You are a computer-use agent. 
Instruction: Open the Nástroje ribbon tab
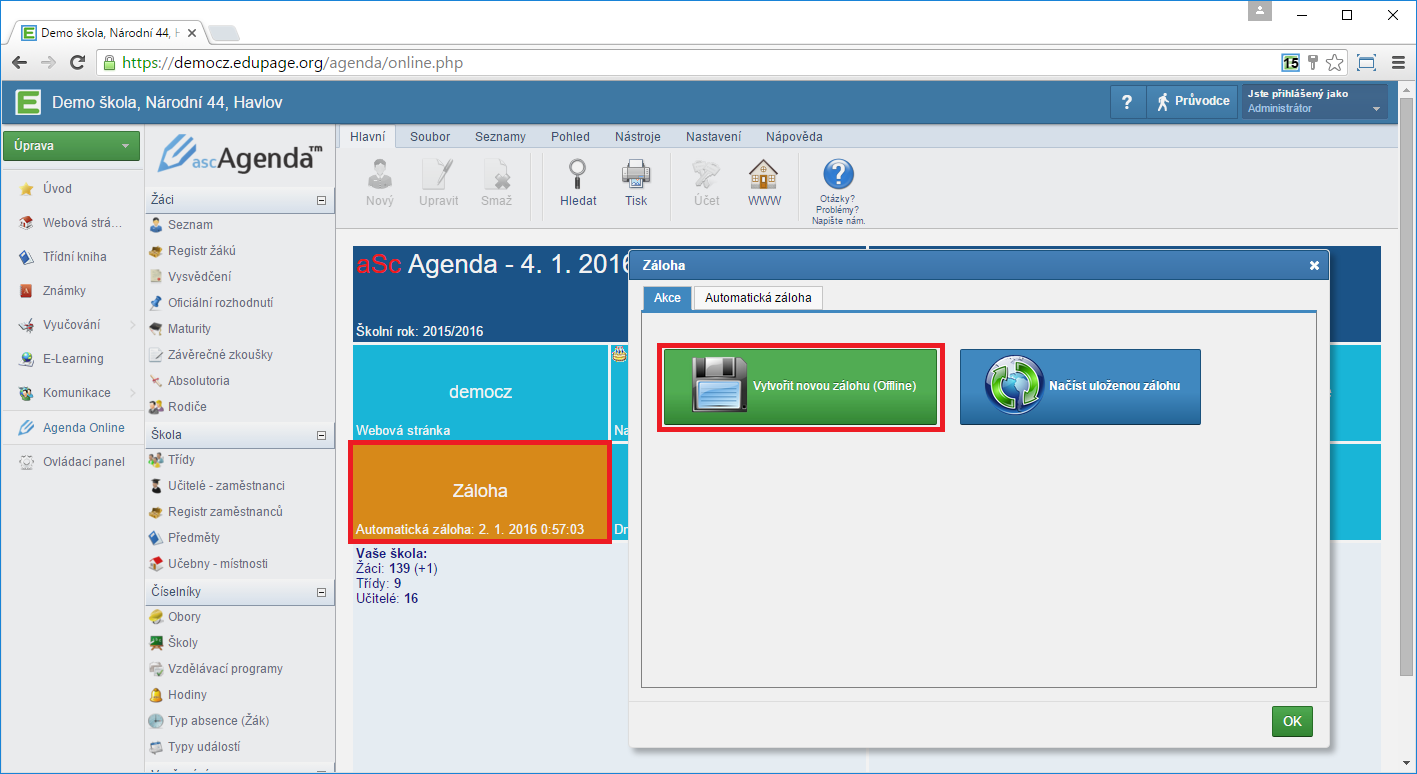coord(637,137)
